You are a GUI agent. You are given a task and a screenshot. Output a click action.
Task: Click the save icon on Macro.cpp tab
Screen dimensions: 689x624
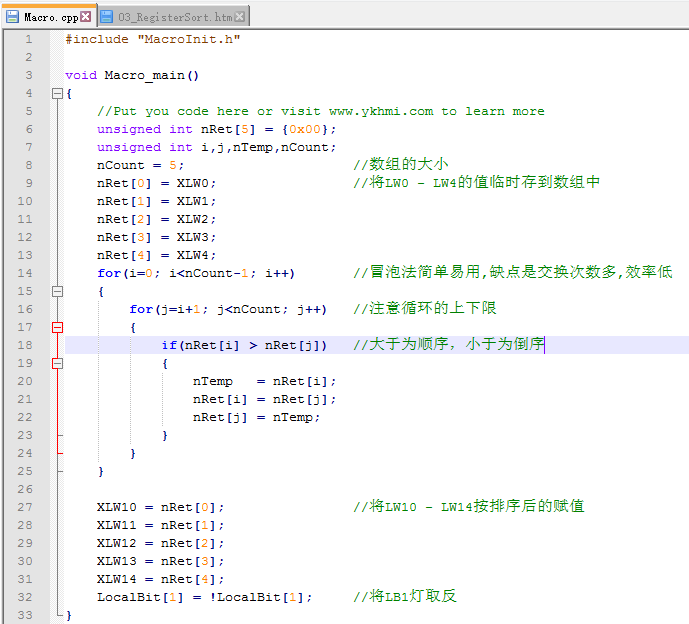tap(13, 17)
